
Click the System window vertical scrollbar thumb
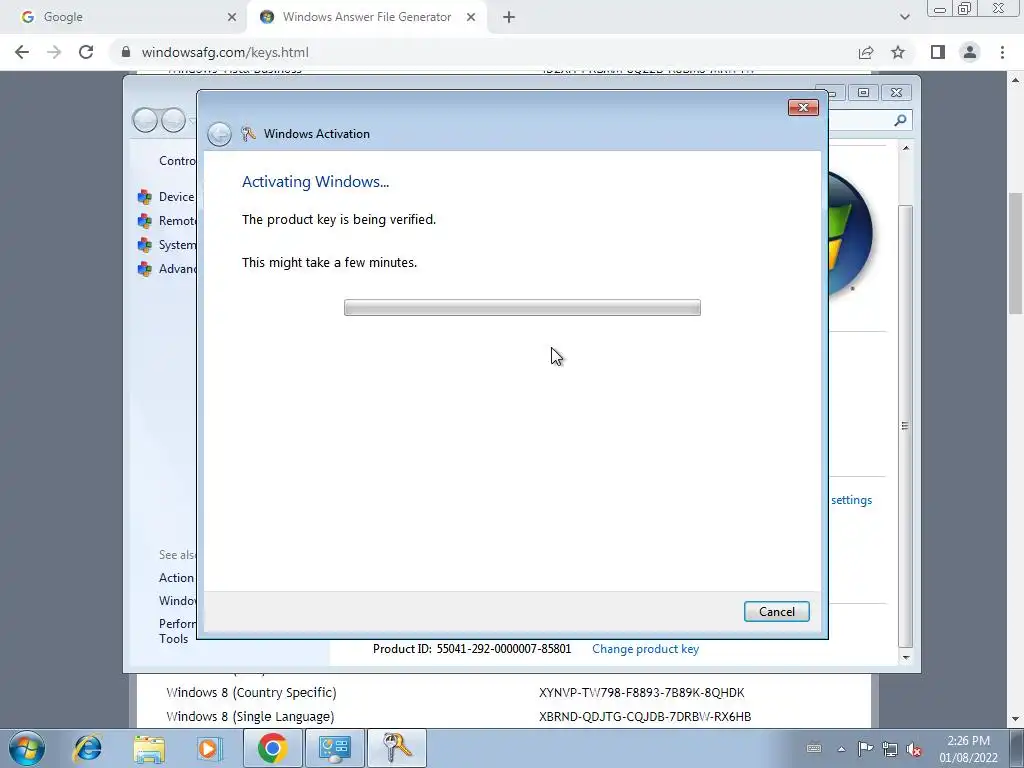pyautogui.click(x=906, y=425)
